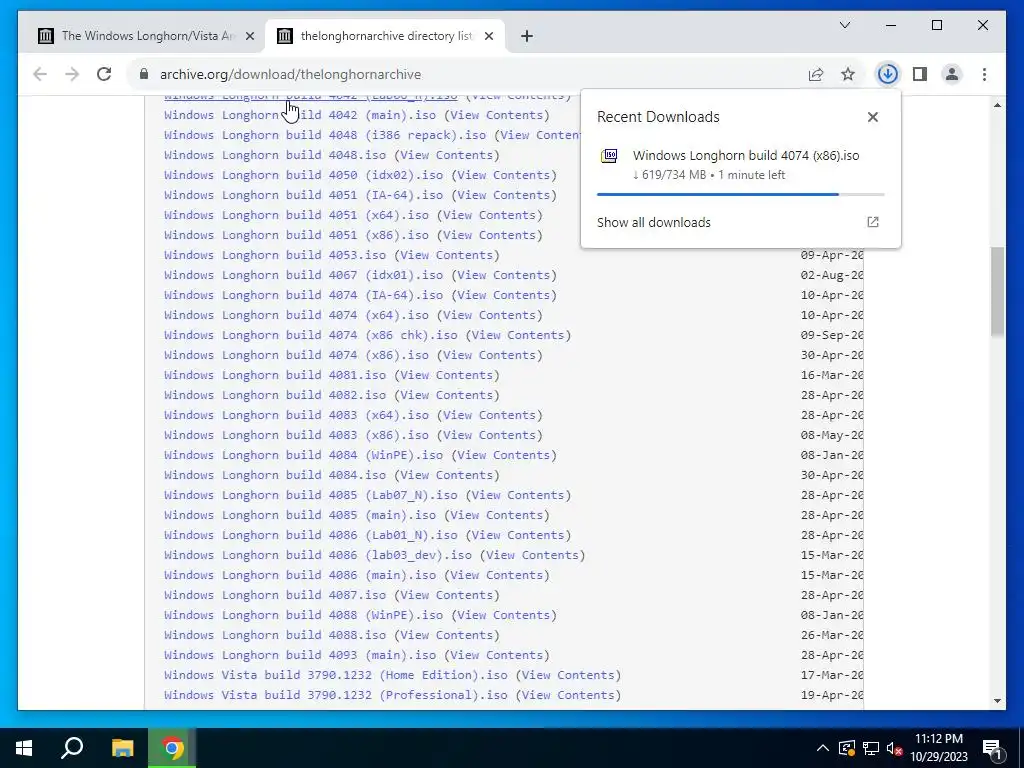Close the Recent Downloads popup
The image size is (1024, 768).
point(872,117)
